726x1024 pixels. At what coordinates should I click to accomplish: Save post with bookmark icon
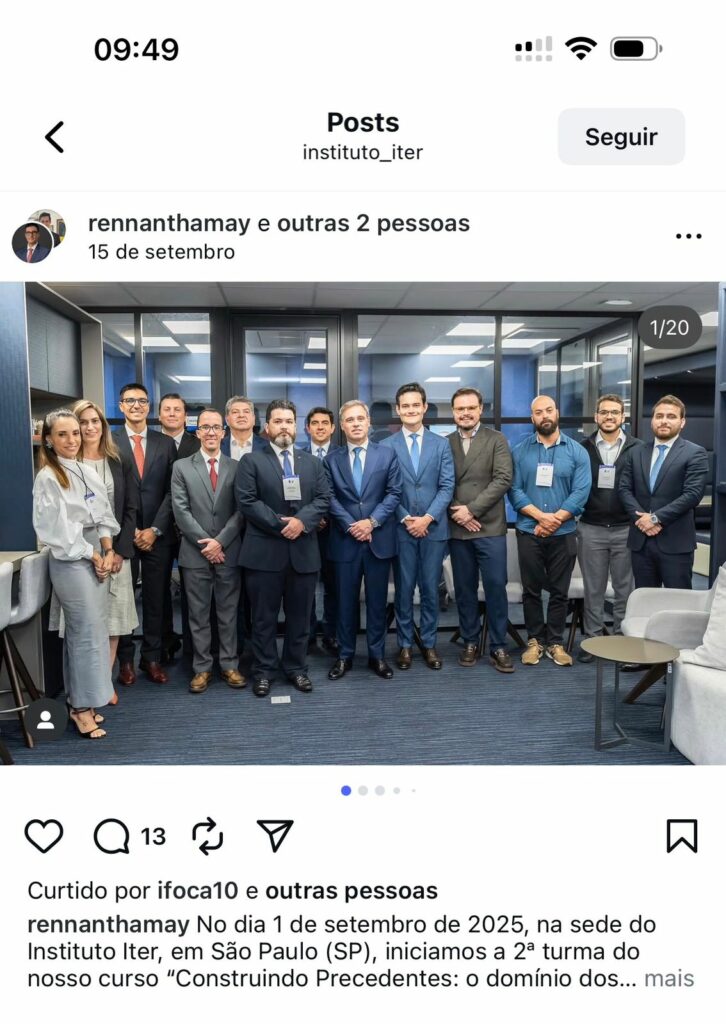pos(682,836)
